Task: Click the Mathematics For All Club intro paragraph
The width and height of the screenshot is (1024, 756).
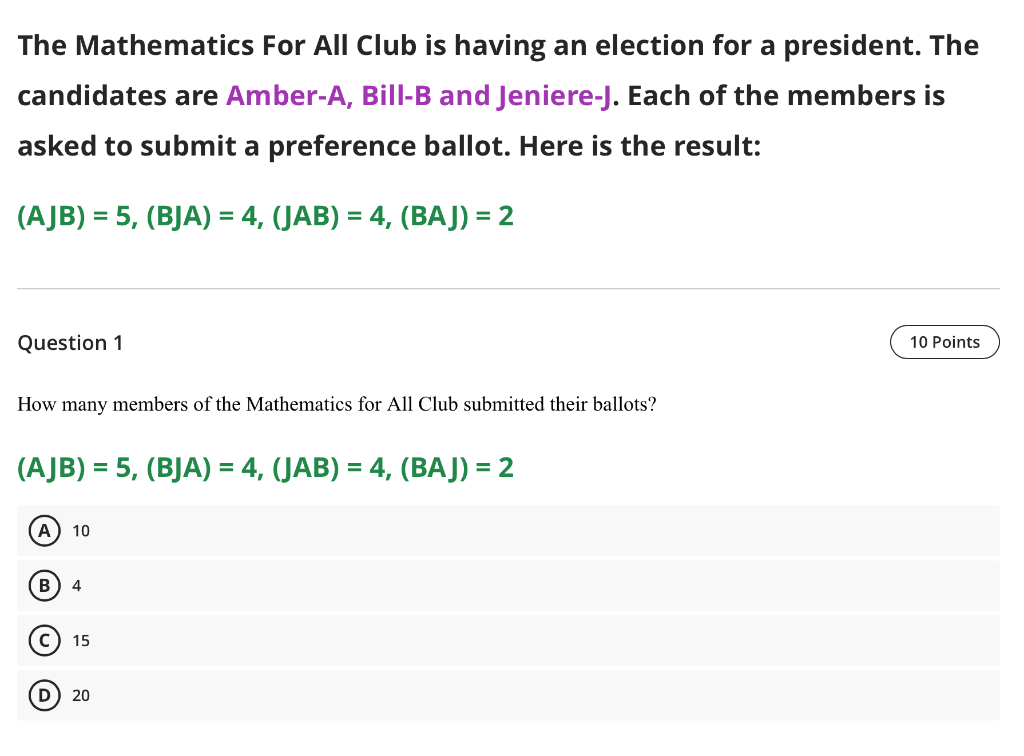Action: point(497,95)
